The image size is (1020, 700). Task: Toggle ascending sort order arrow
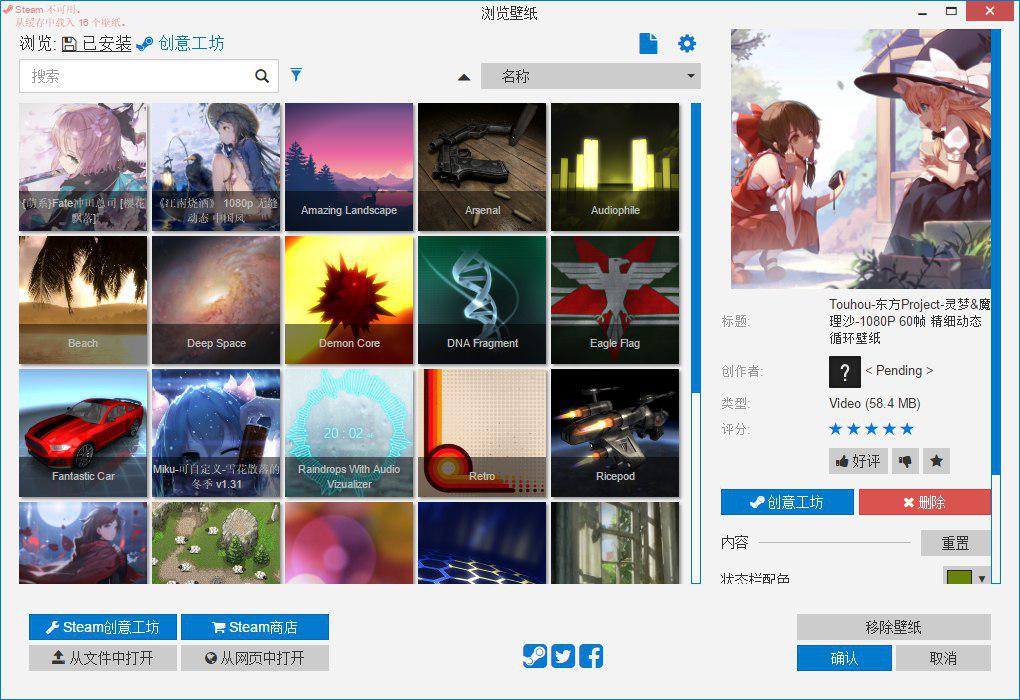click(464, 77)
